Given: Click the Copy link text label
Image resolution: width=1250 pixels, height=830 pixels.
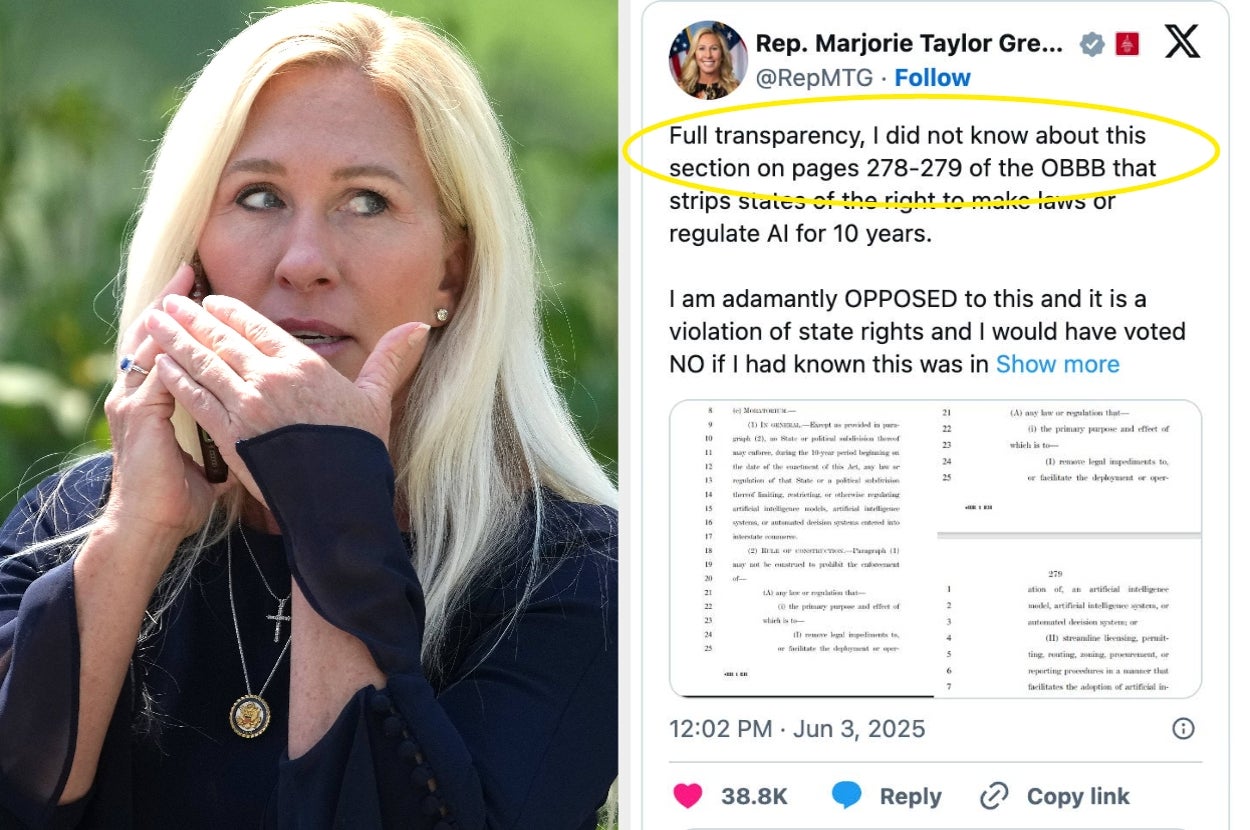Looking at the screenshot, I should [1078, 796].
